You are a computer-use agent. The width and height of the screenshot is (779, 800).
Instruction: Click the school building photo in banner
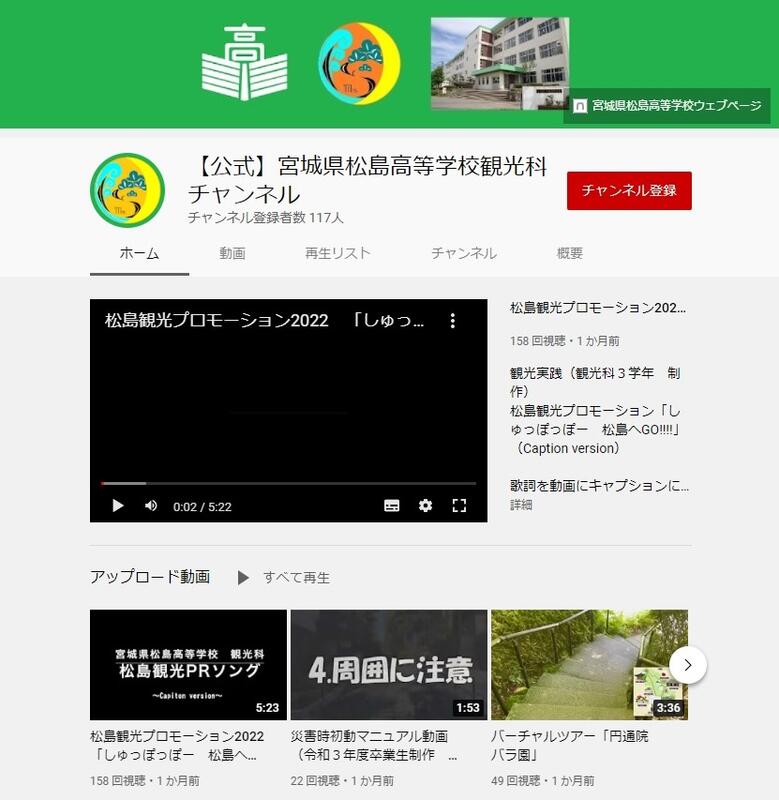pos(500,63)
